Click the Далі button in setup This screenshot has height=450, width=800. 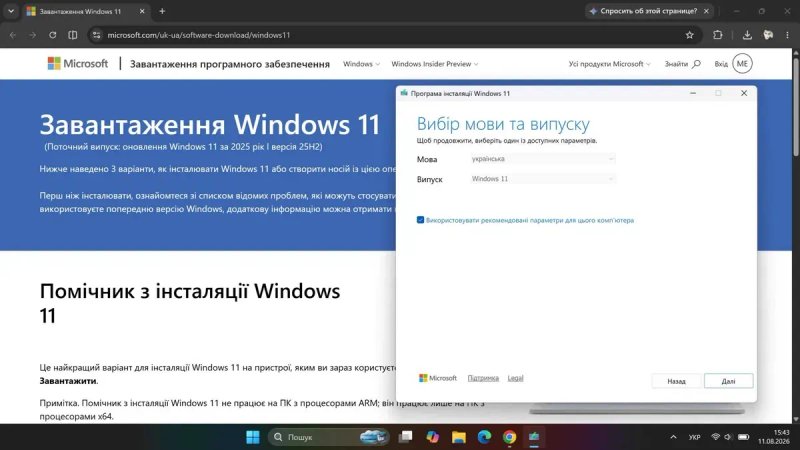pos(728,381)
